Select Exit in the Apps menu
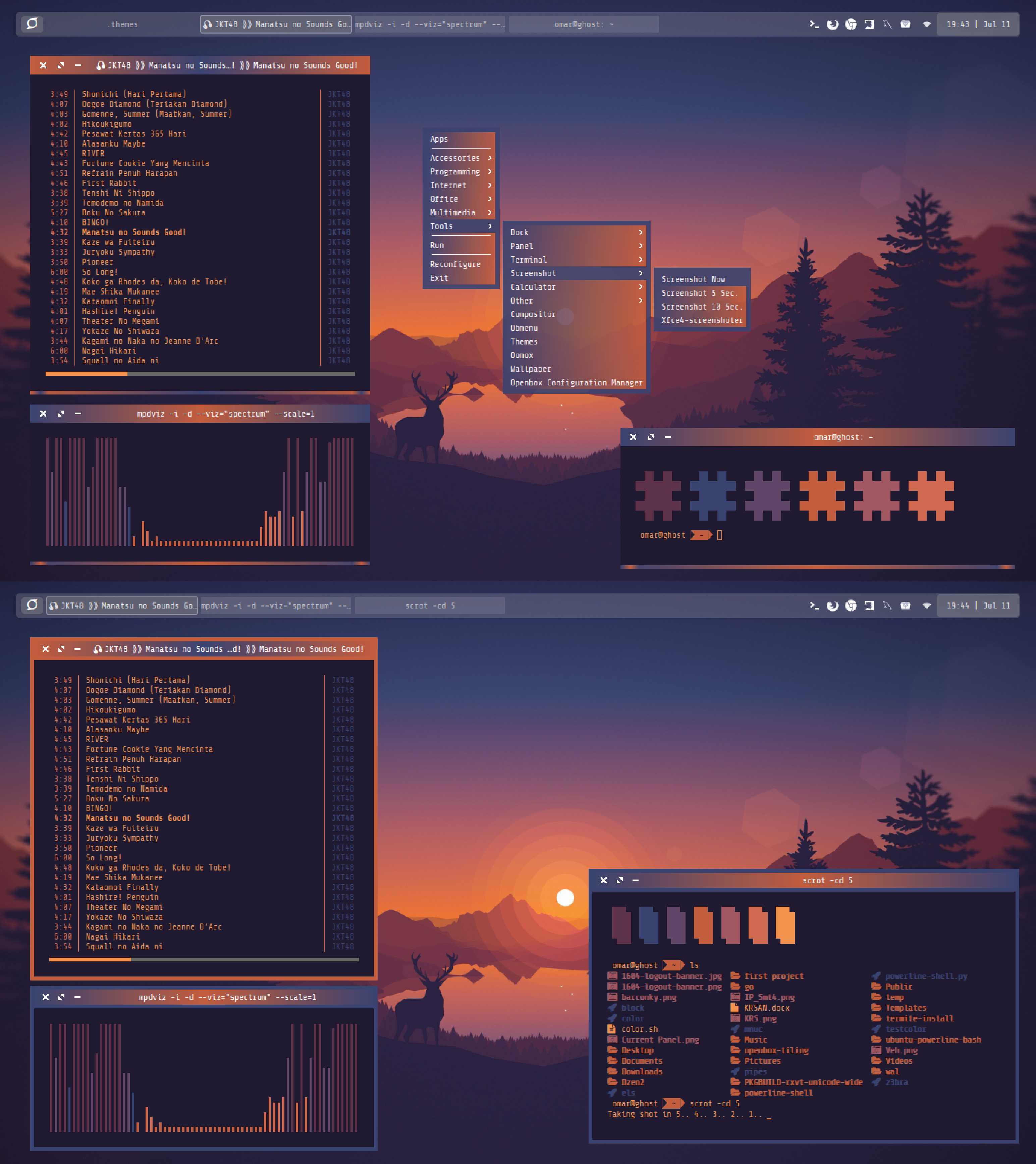1036x1164 pixels. pyautogui.click(x=460, y=278)
